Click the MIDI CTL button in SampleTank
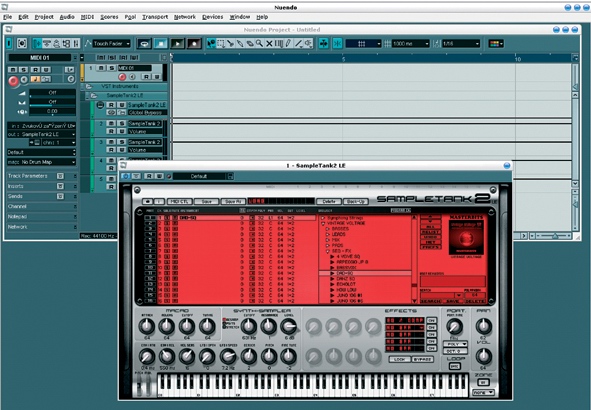 pos(179,202)
